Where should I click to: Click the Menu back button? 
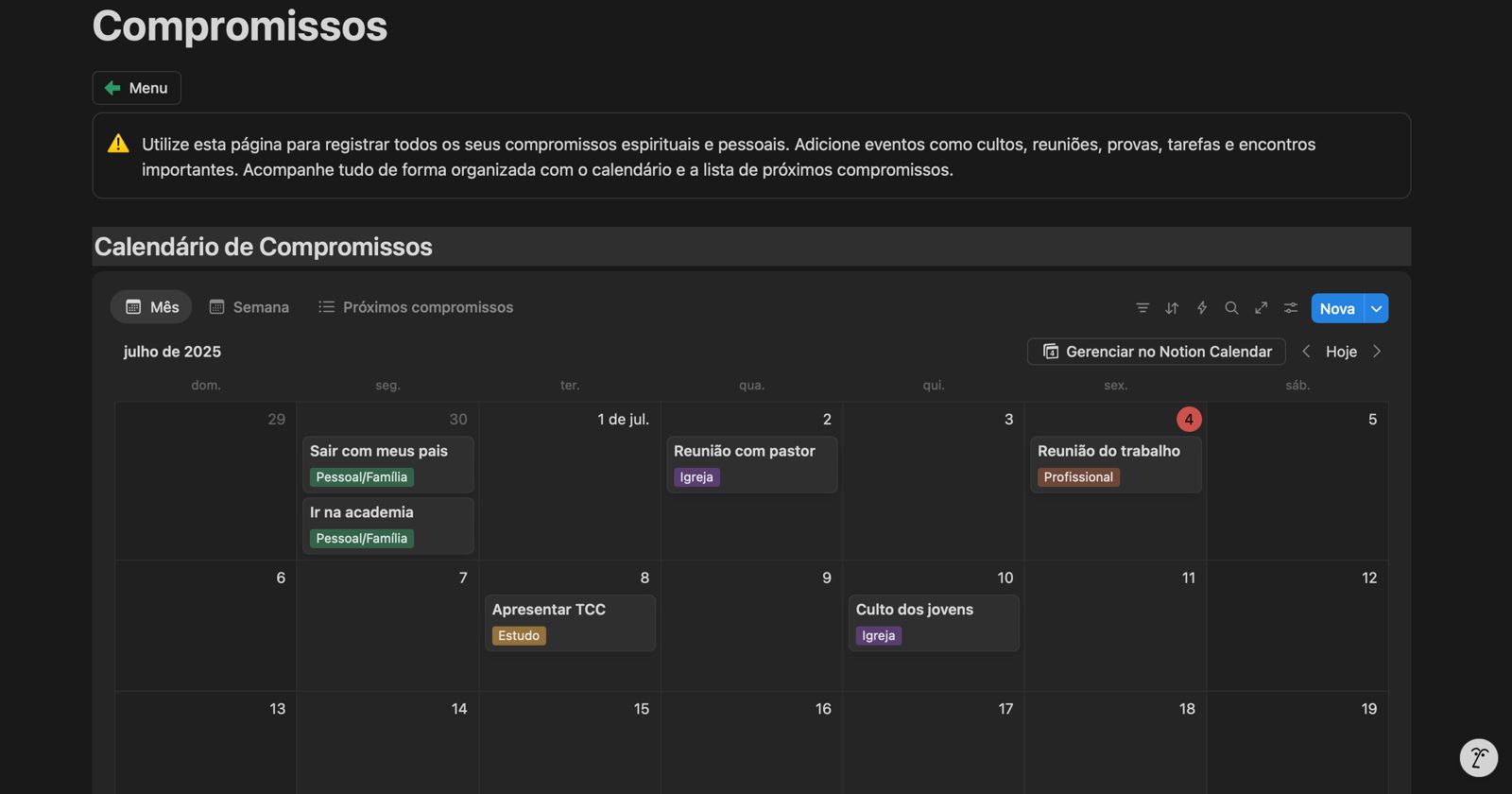click(137, 88)
